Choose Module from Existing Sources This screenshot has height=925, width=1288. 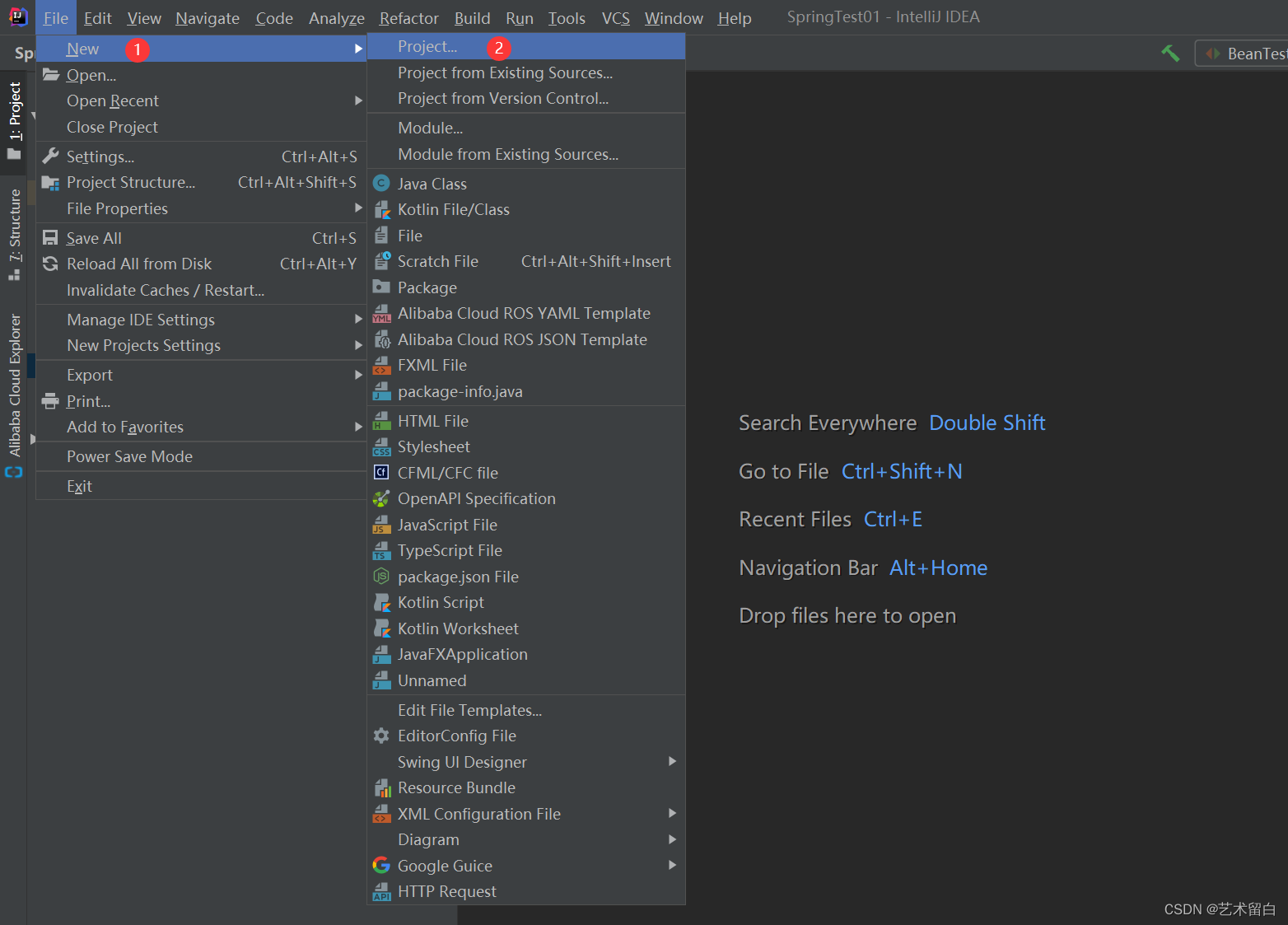tap(526, 154)
